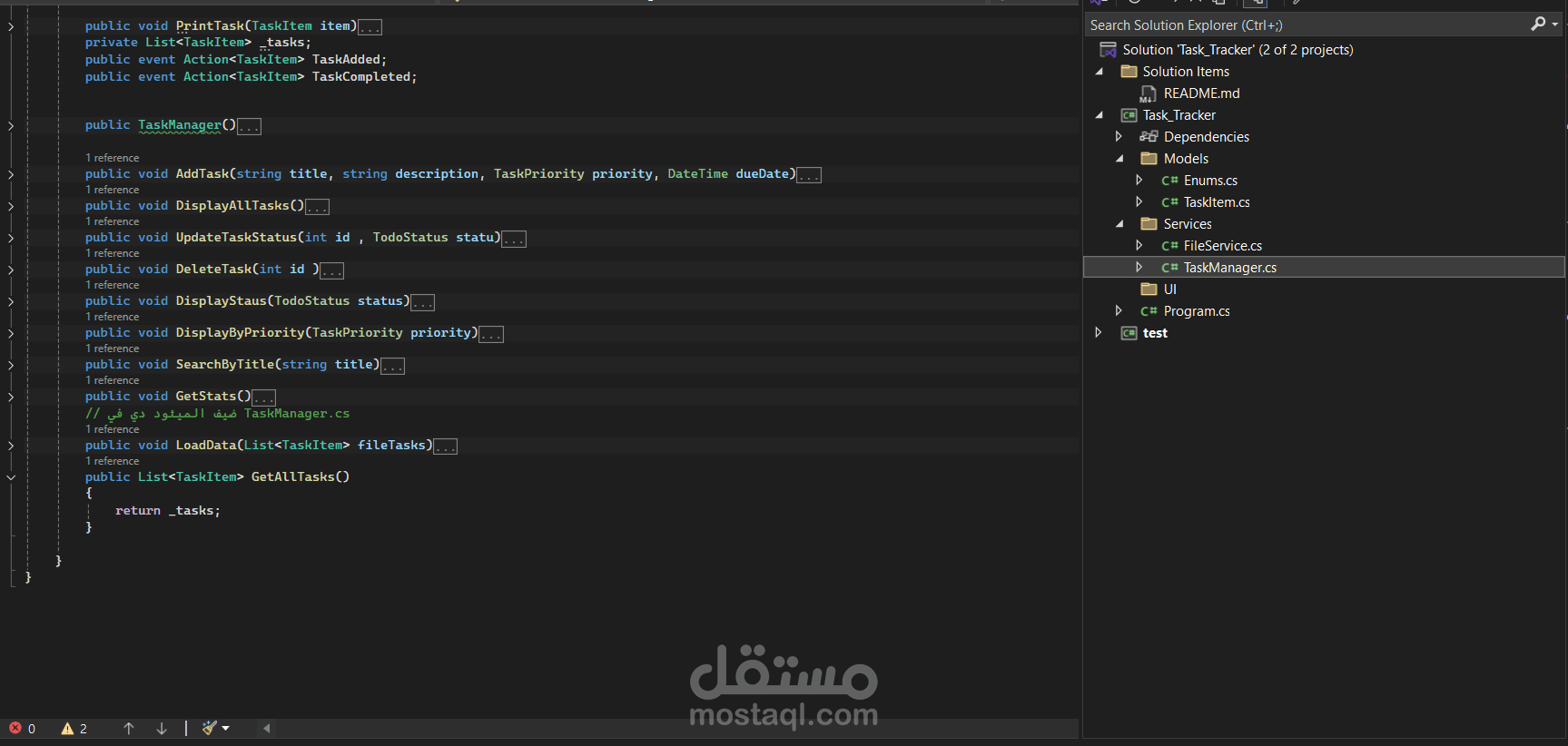Expand the test project node
The image size is (1568, 746).
(1099, 332)
